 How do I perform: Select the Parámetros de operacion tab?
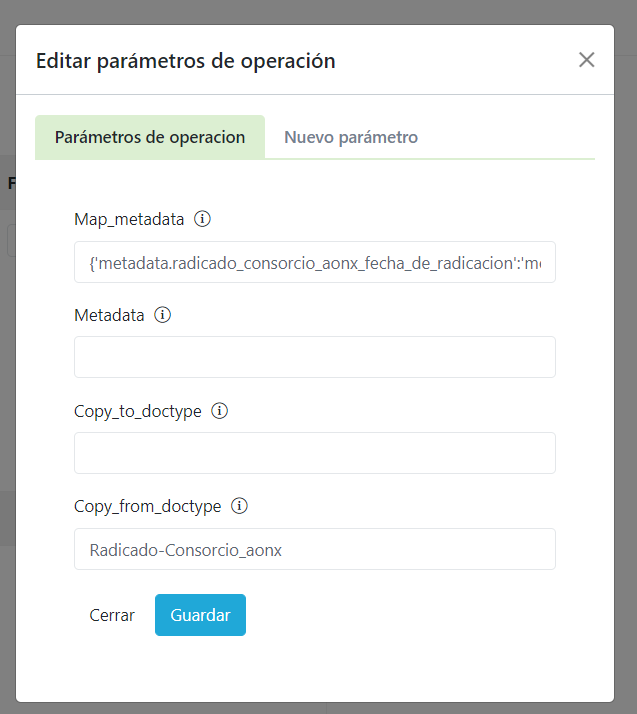[150, 137]
